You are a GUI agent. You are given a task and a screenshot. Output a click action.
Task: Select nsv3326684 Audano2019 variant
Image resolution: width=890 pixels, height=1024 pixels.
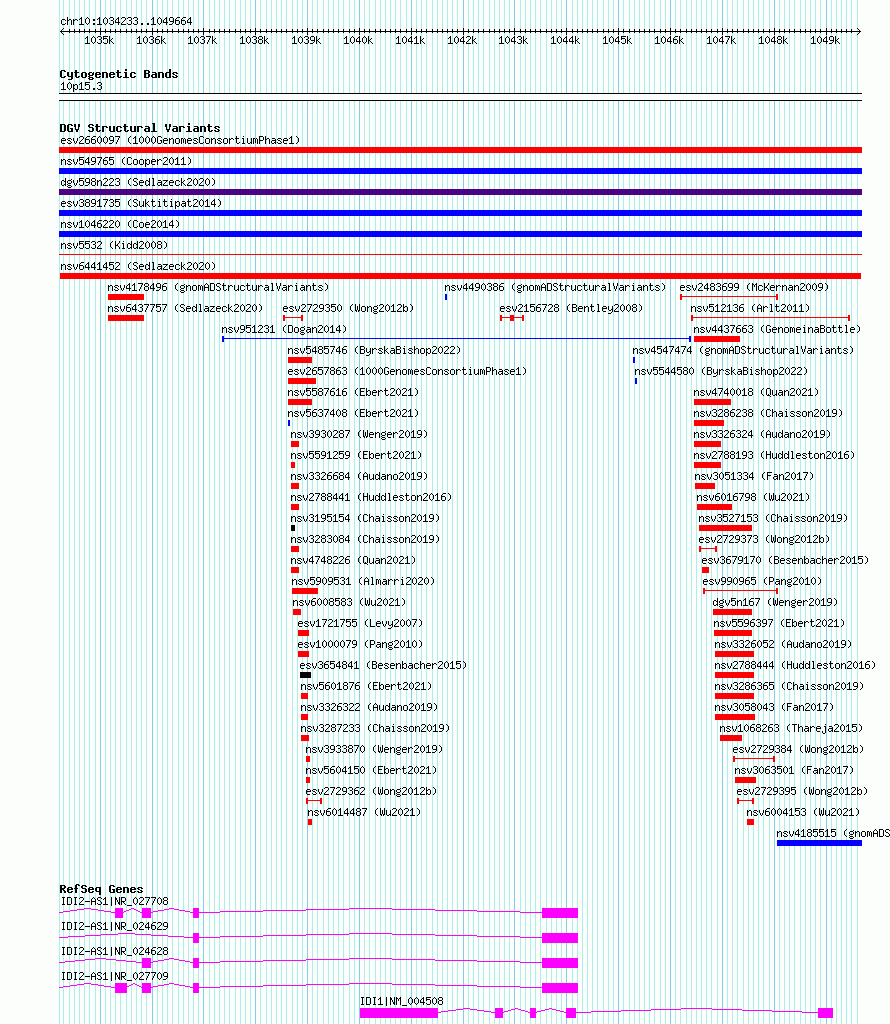tap(359, 476)
